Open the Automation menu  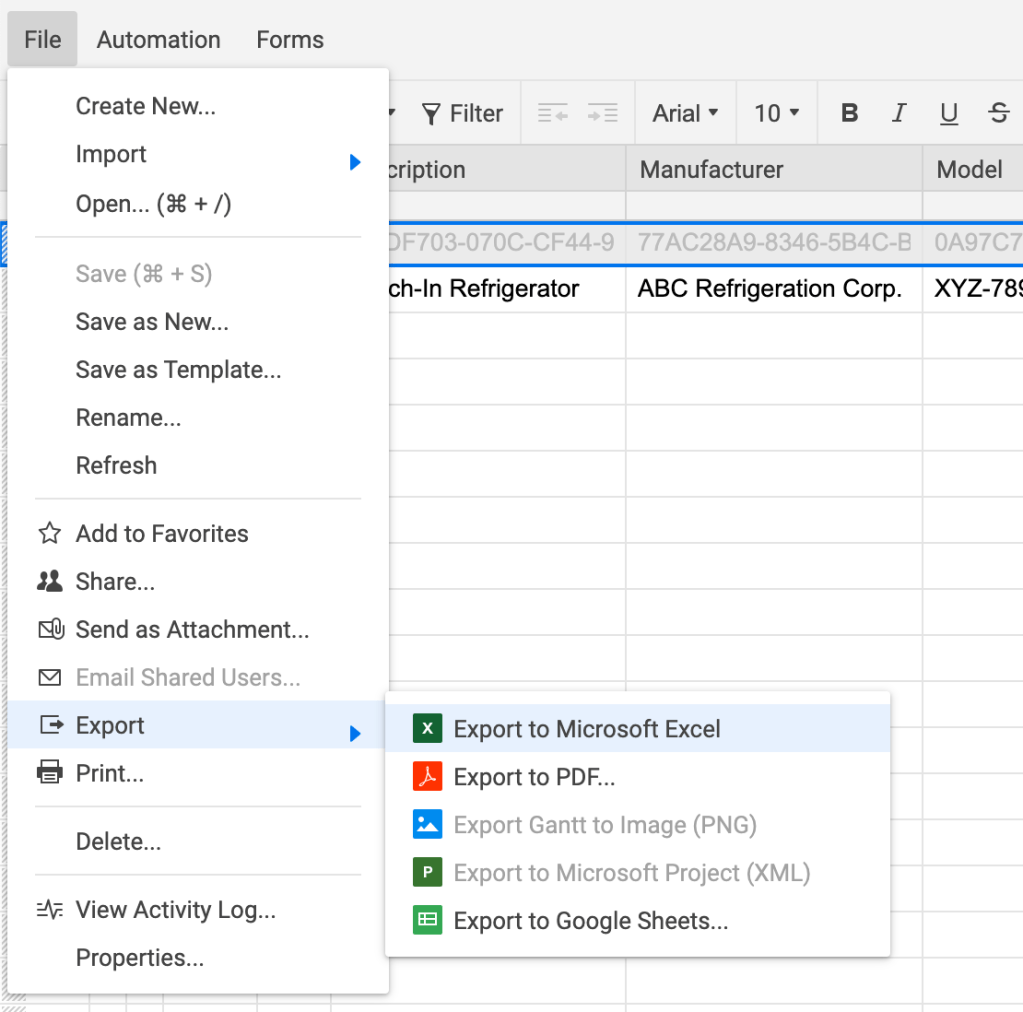[x=159, y=40]
